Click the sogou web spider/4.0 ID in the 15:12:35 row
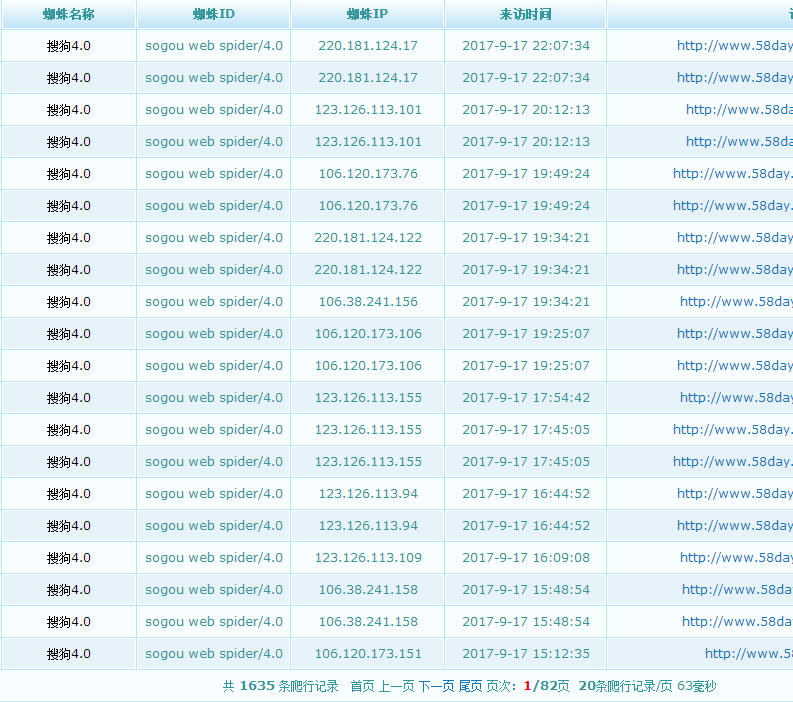This screenshot has width=793, height=702. (214, 654)
